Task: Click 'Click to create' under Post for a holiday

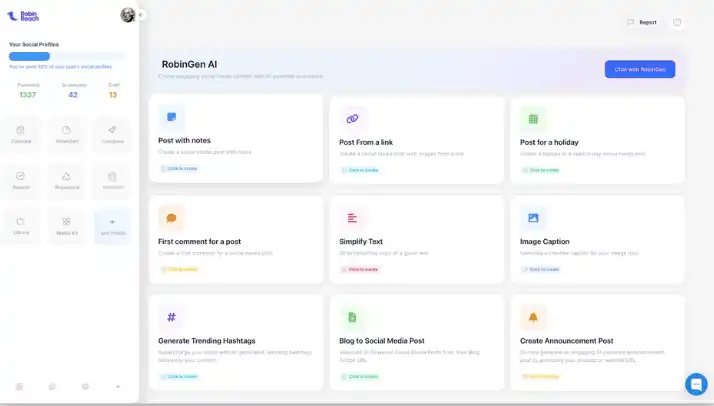Action: tap(541, 170)
